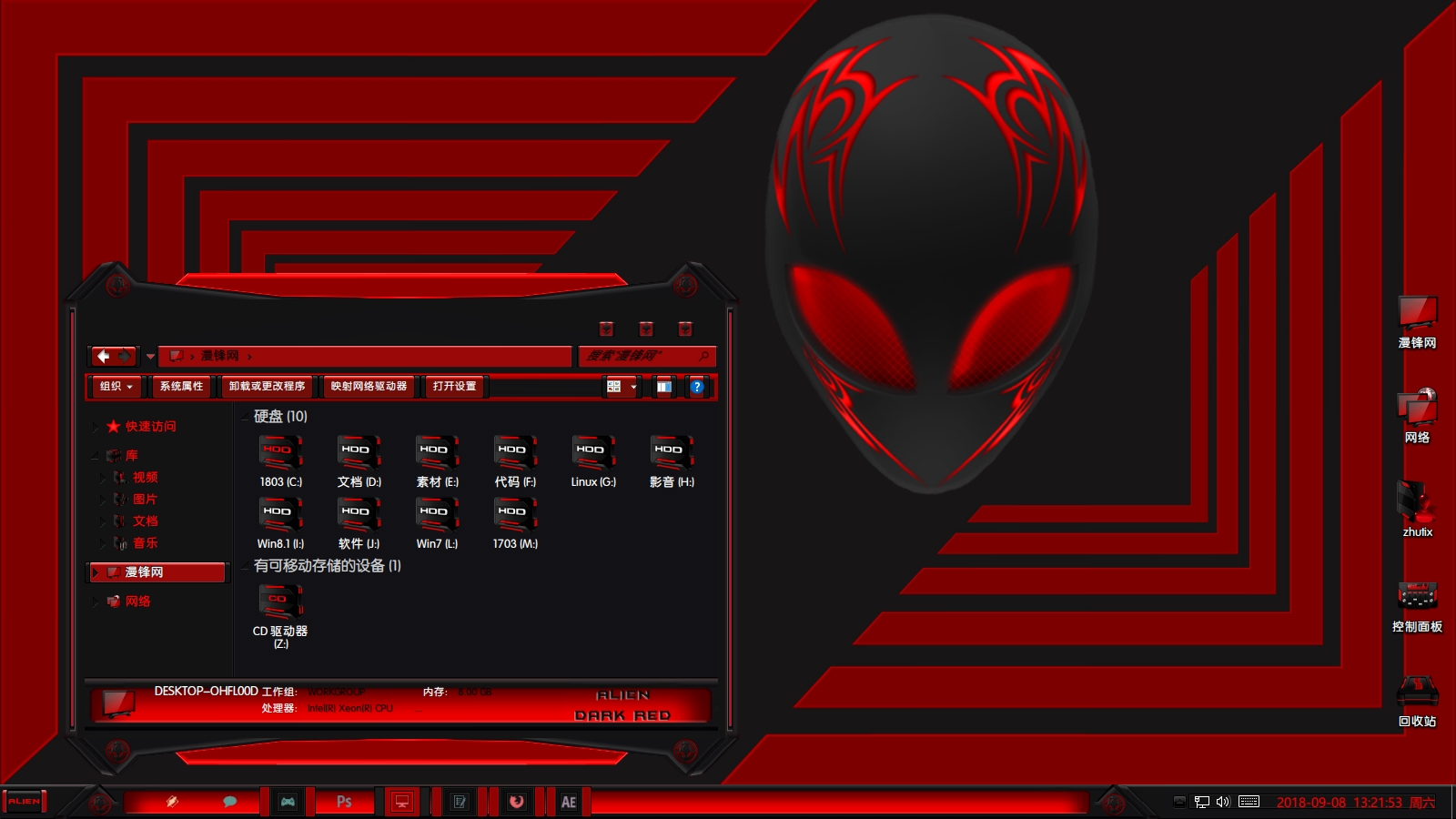Click the address bar showing 漫锋网
The height and width of the screenshot is (819, 1456).
[x=365, y=356]
